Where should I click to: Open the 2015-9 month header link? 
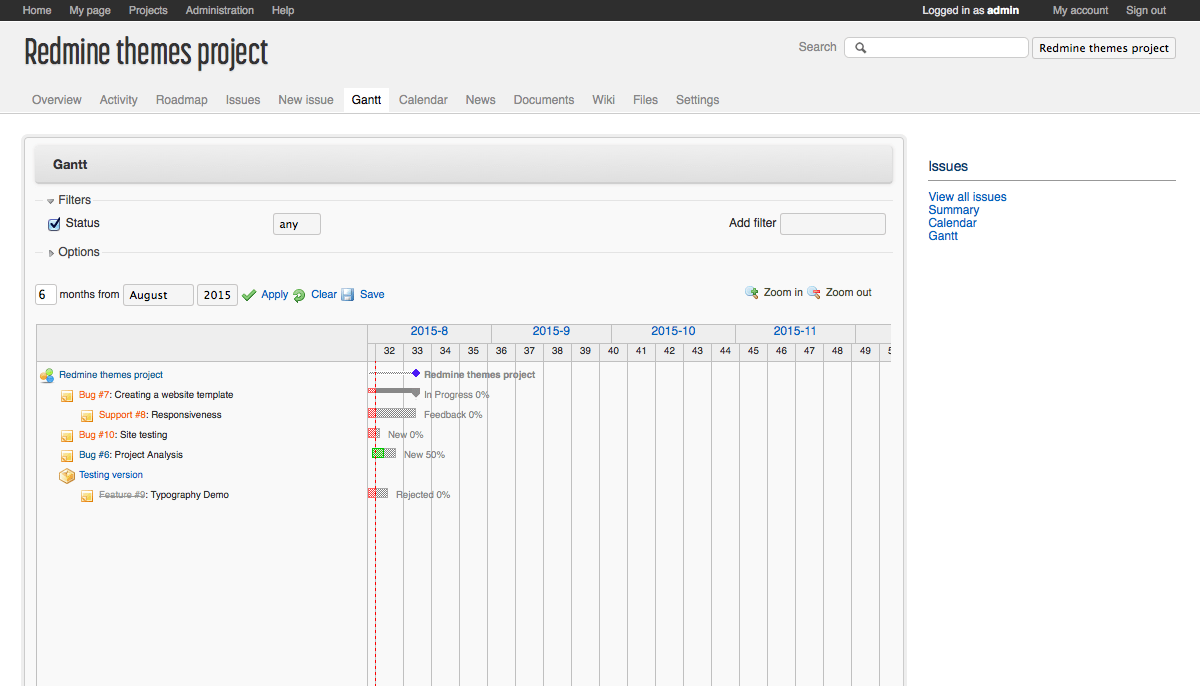(x=551, y=331)
